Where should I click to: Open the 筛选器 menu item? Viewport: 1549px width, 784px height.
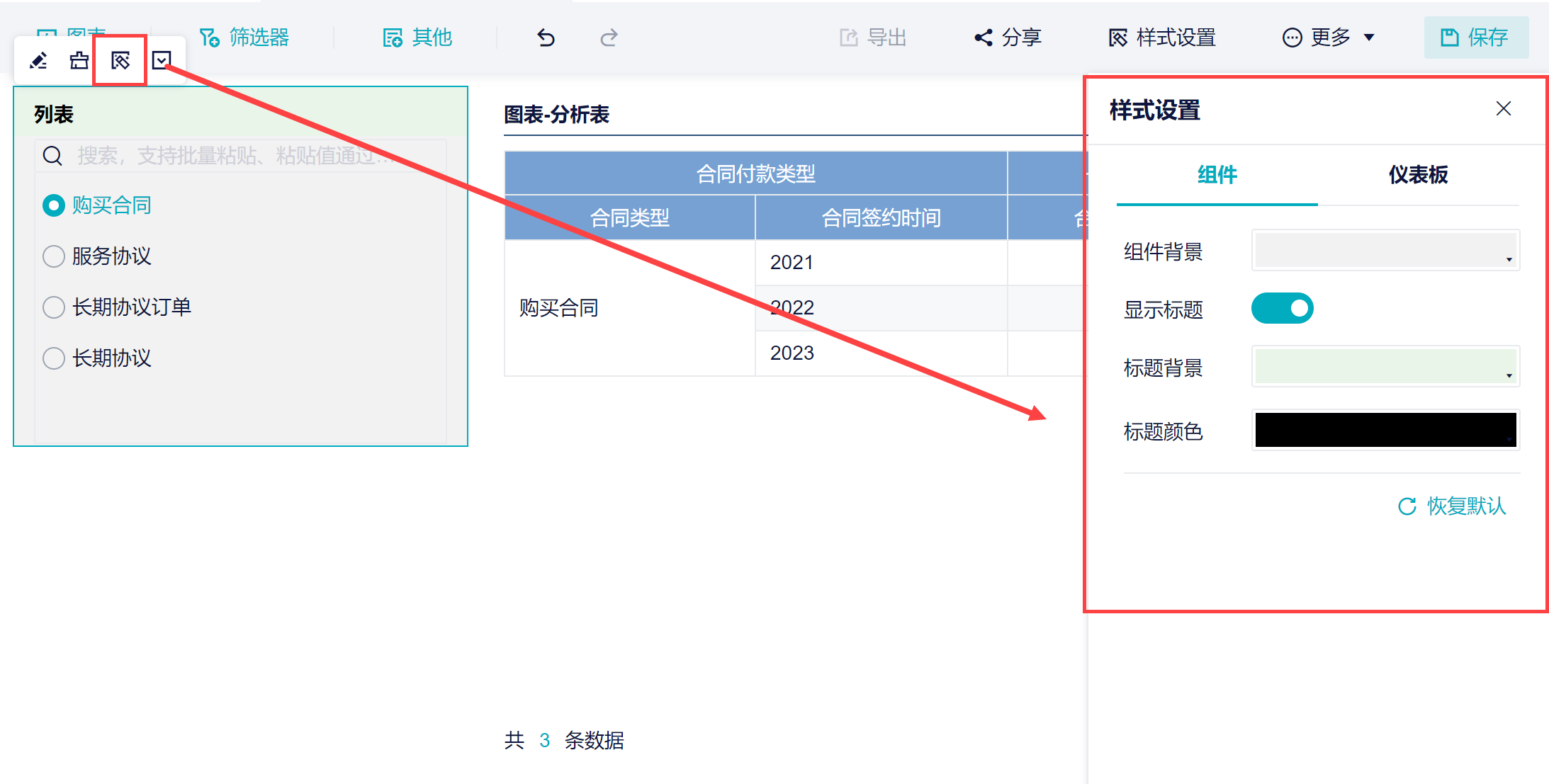(x=244, y=38)
